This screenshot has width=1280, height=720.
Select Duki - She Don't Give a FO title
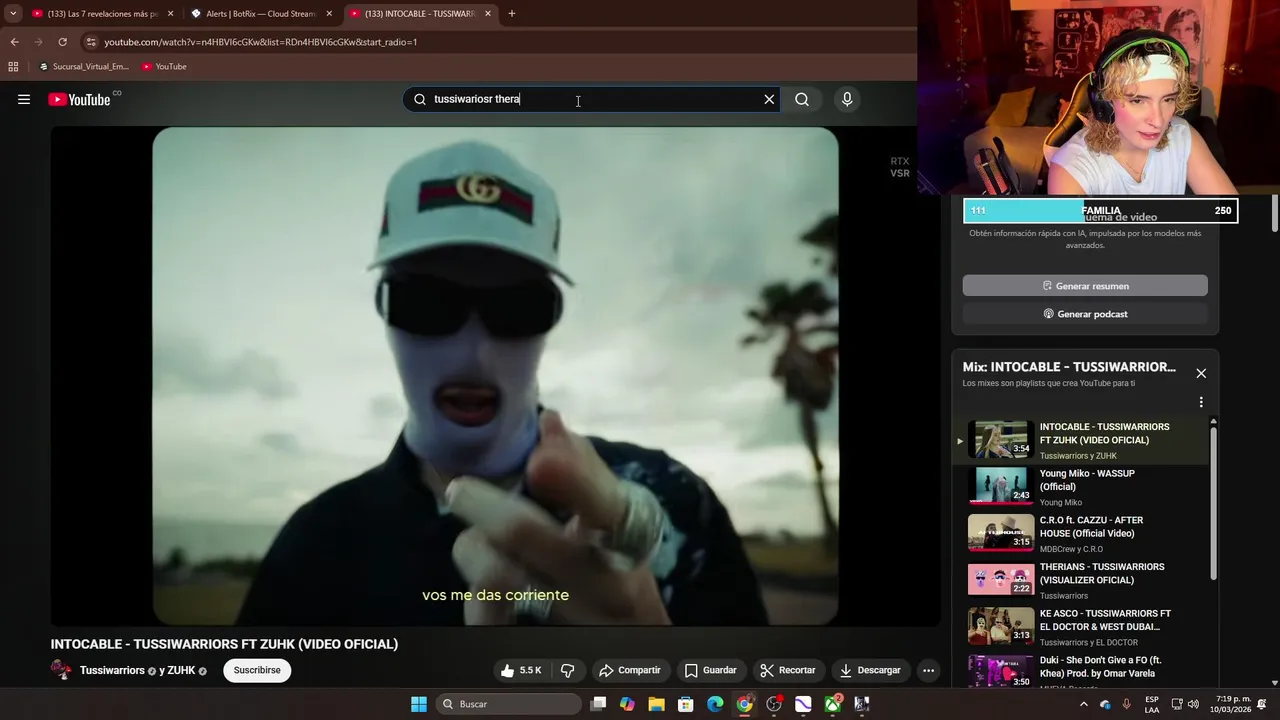(1100, 667)
